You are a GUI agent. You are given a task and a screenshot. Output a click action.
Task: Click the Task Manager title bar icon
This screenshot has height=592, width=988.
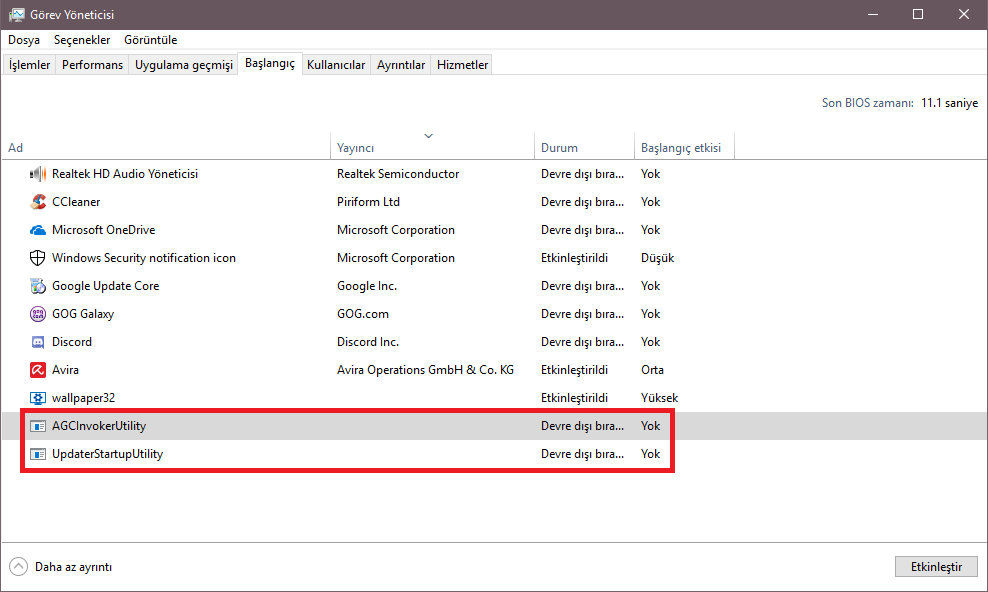coord(16,14)
